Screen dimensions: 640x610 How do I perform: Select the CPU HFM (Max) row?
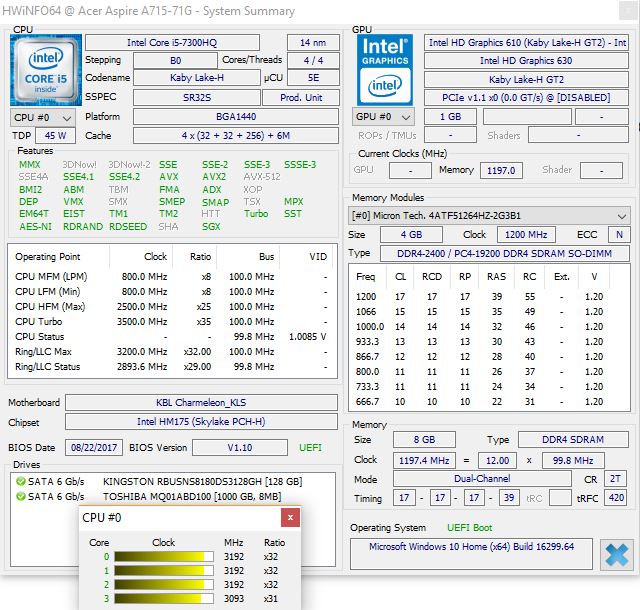171,307
